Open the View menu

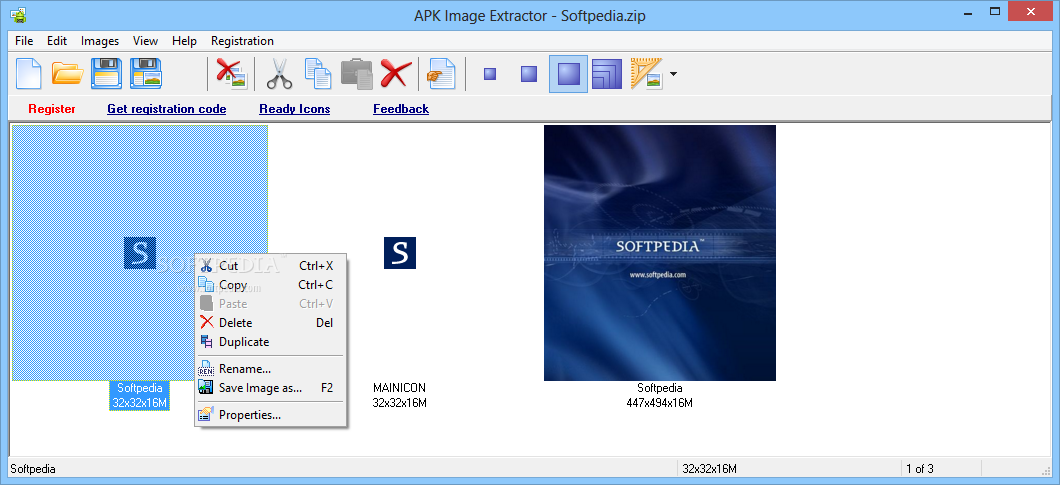point(145,41)
